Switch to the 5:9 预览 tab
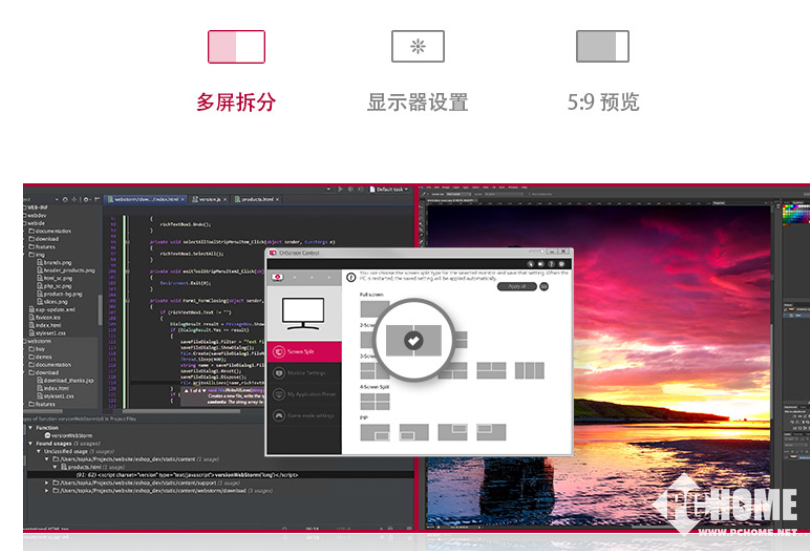810x551 pixels. [x=603, y=71]
